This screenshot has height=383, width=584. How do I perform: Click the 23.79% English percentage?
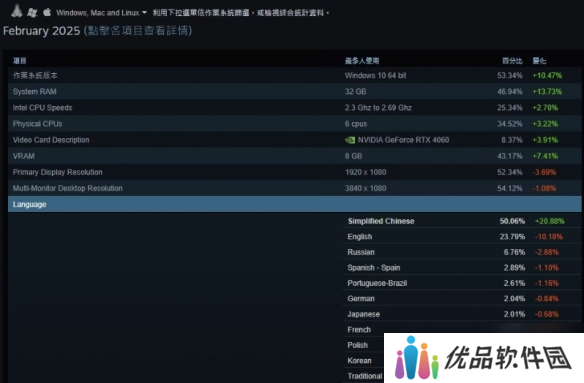pyautogui.click(x=512, y=237)
